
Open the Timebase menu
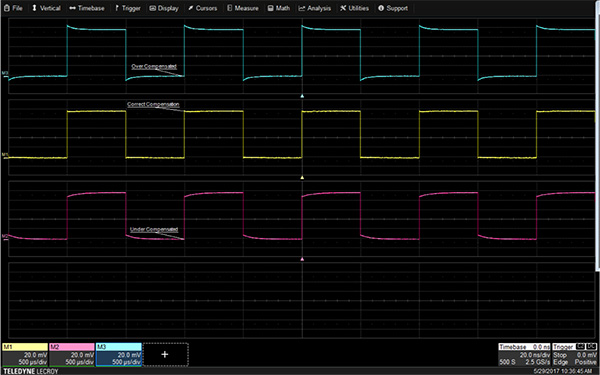[87, 8]
